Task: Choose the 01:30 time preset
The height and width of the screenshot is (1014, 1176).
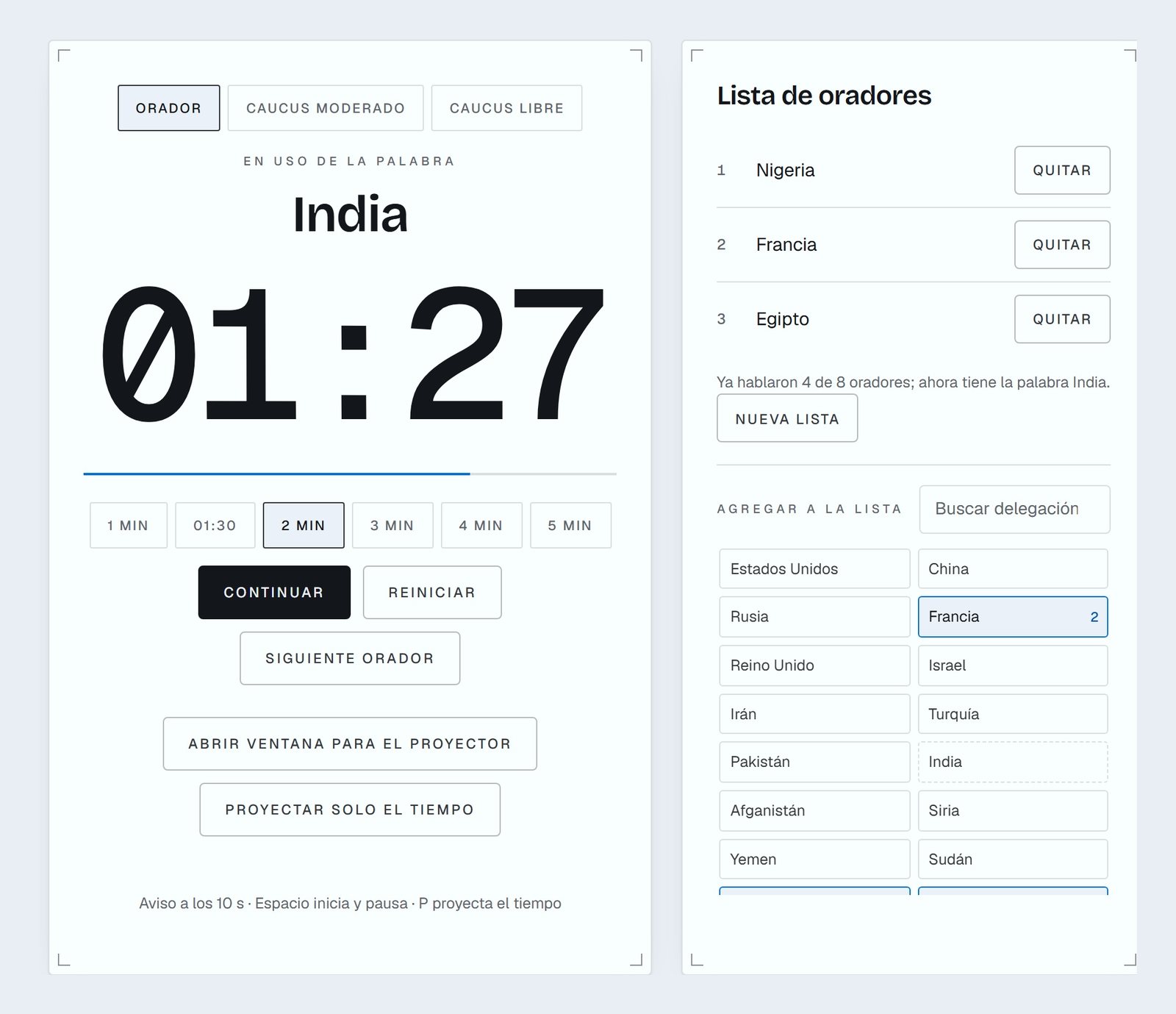Action: (215, 525)
